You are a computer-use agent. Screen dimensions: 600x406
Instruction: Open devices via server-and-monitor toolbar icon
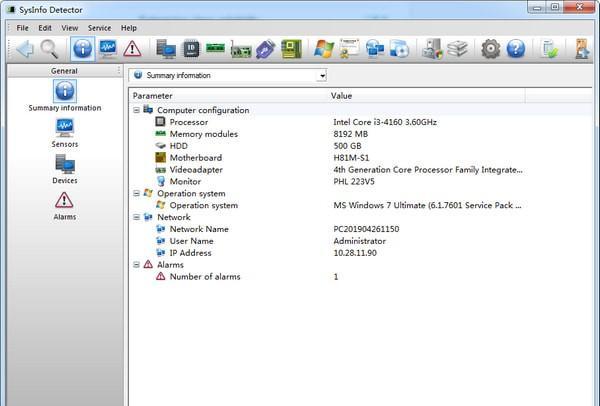point(166,49)
